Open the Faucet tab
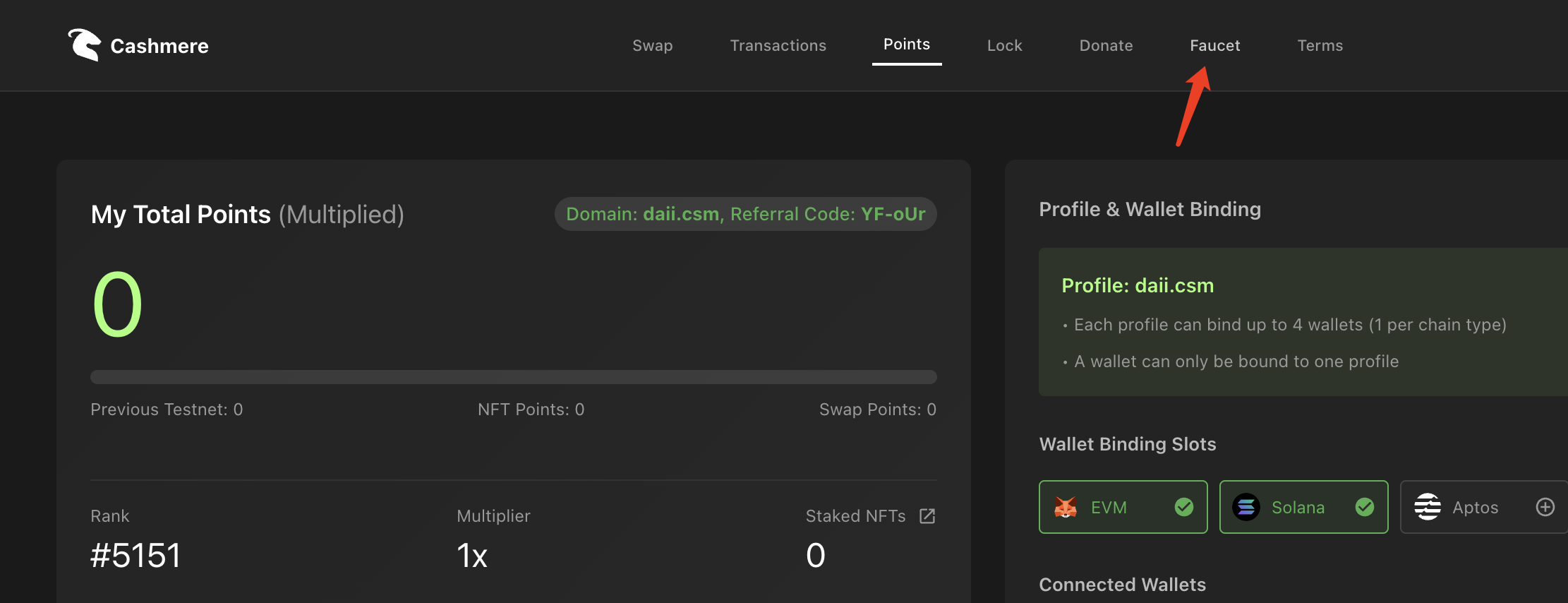 tap(1215, 45)
